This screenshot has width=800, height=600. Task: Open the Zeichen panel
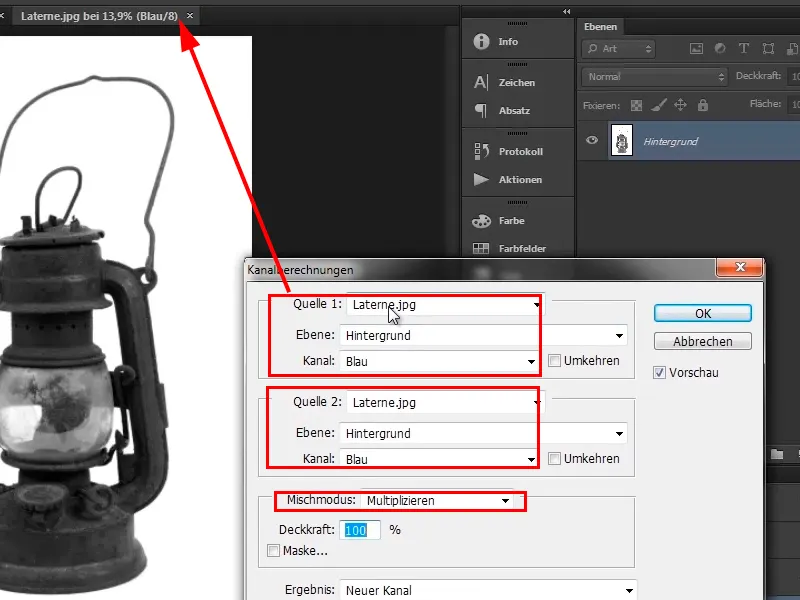pyautogui.click(x=516, y=83)
